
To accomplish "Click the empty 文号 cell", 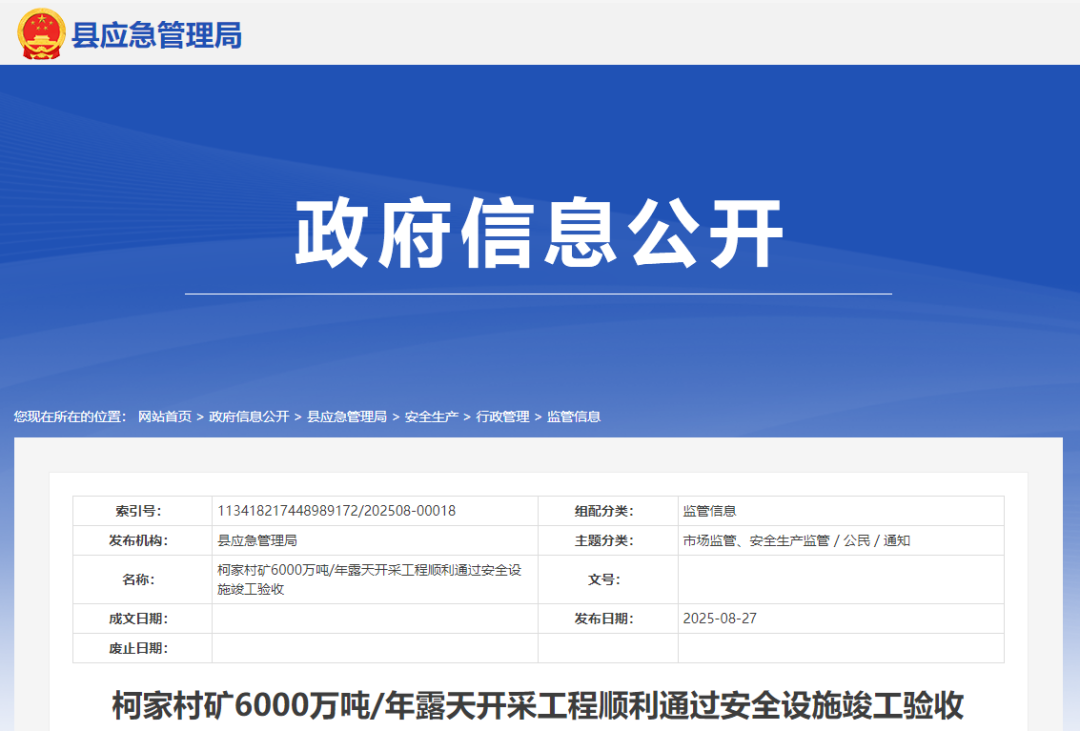I will 842,579.
